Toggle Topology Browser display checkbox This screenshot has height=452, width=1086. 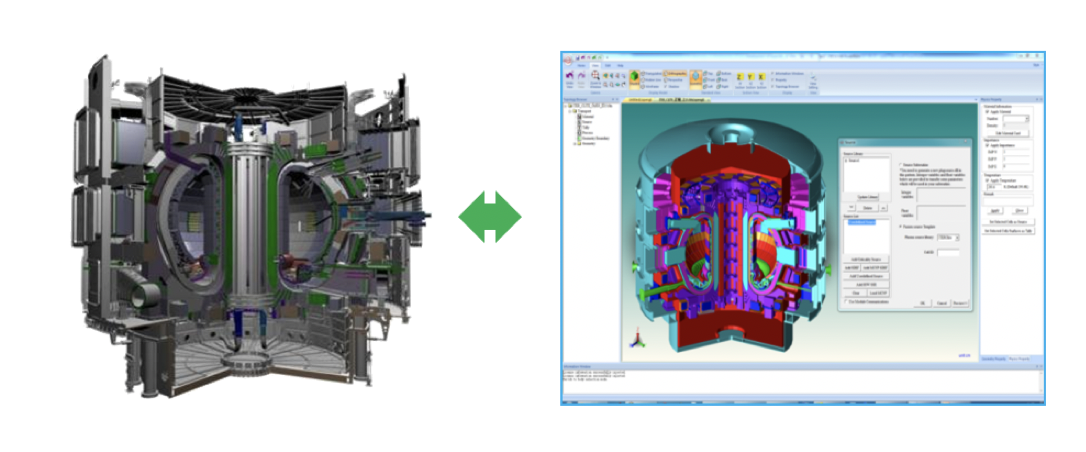pyautogui.click(x=772, y=87)
